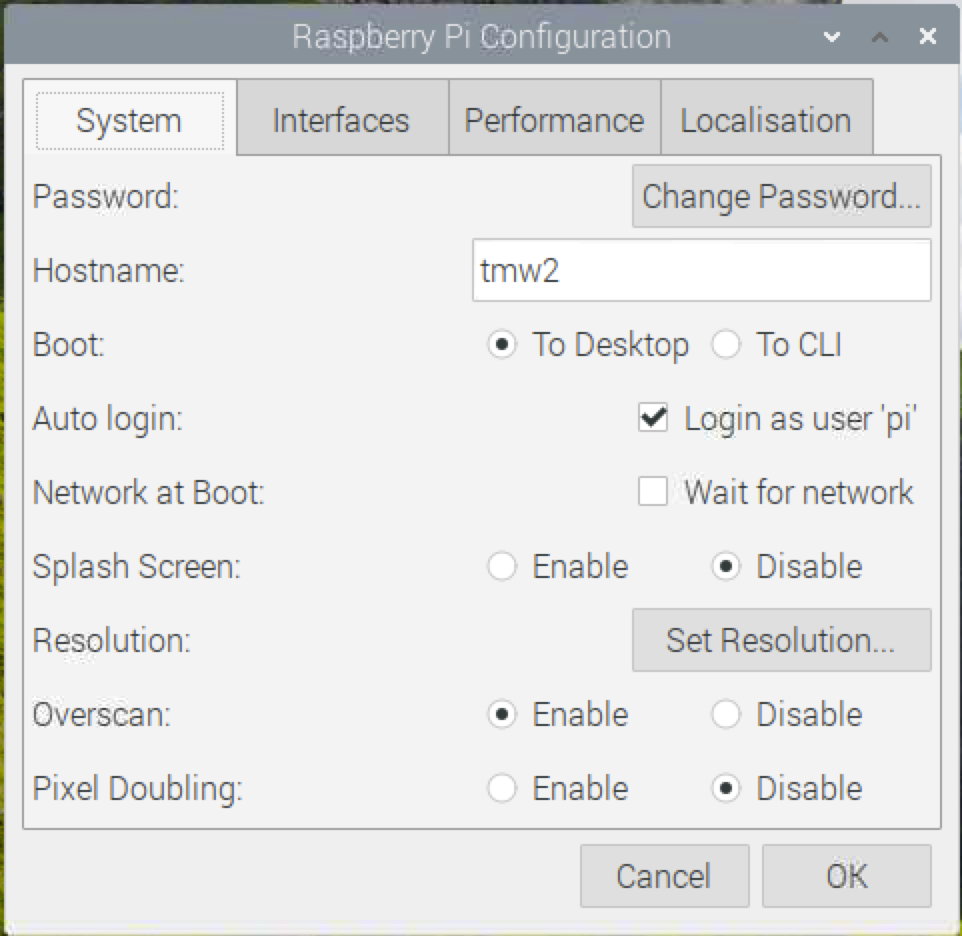Uncheck Login as user 'pi'
962x936 pixels.
(x=653, y=419)
